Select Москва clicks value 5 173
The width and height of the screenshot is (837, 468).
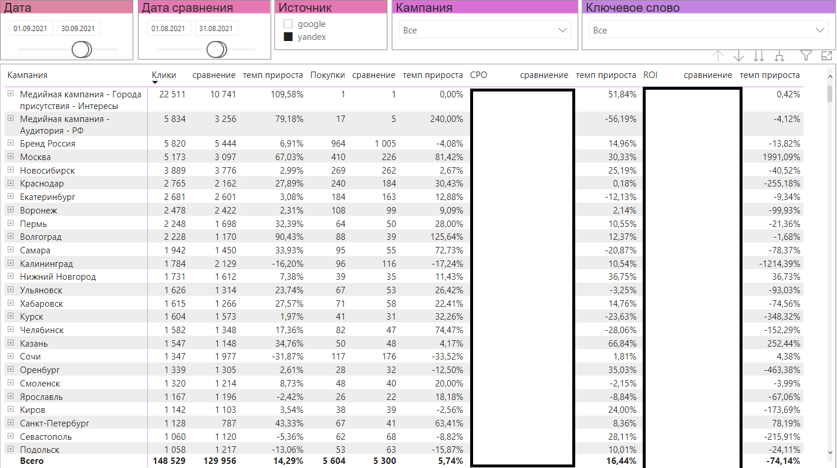(175, 157)
